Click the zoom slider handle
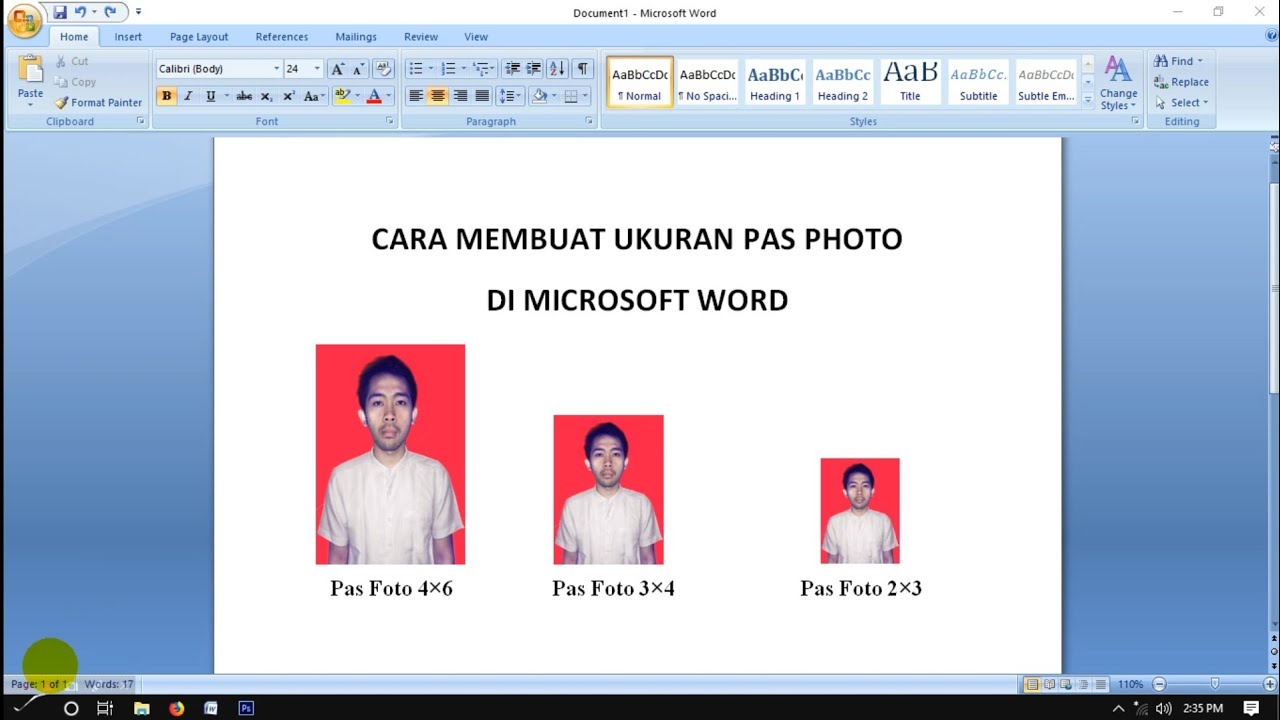 tap(1215, 684)
